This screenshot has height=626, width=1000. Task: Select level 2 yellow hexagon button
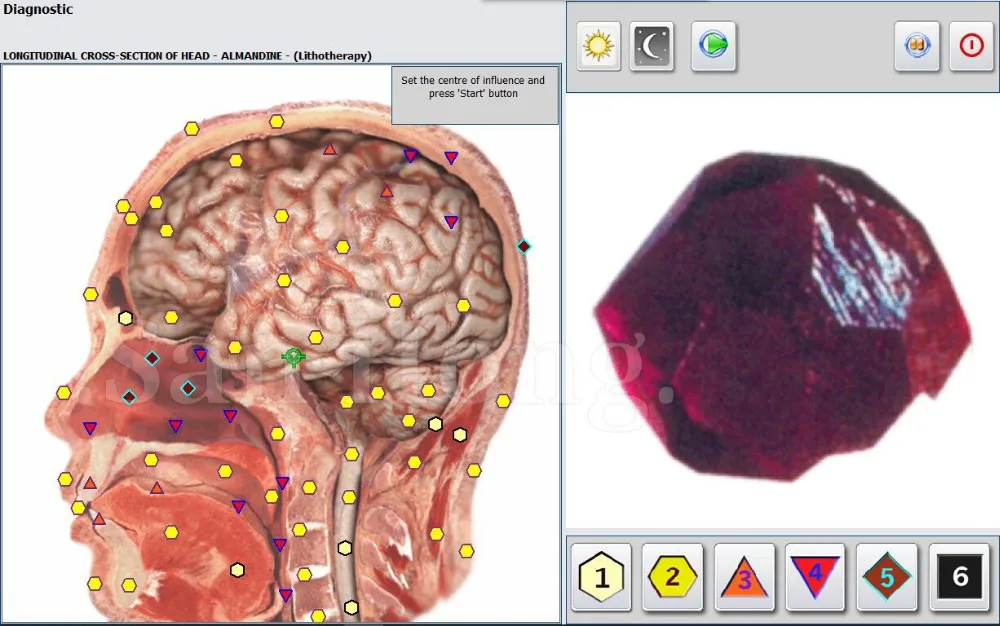click(x=672, y=577)
